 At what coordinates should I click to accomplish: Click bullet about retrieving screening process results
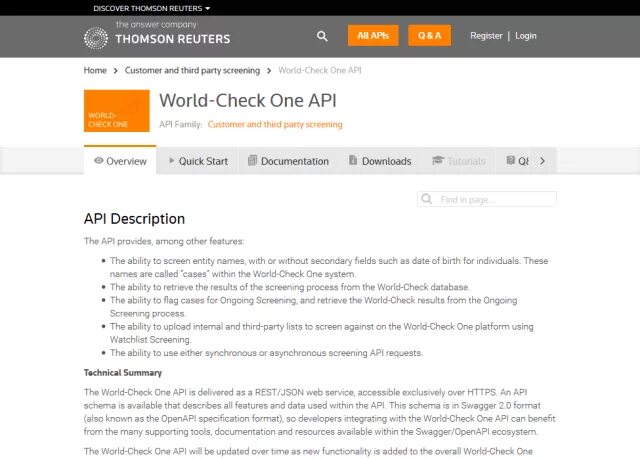coord(289,287)
